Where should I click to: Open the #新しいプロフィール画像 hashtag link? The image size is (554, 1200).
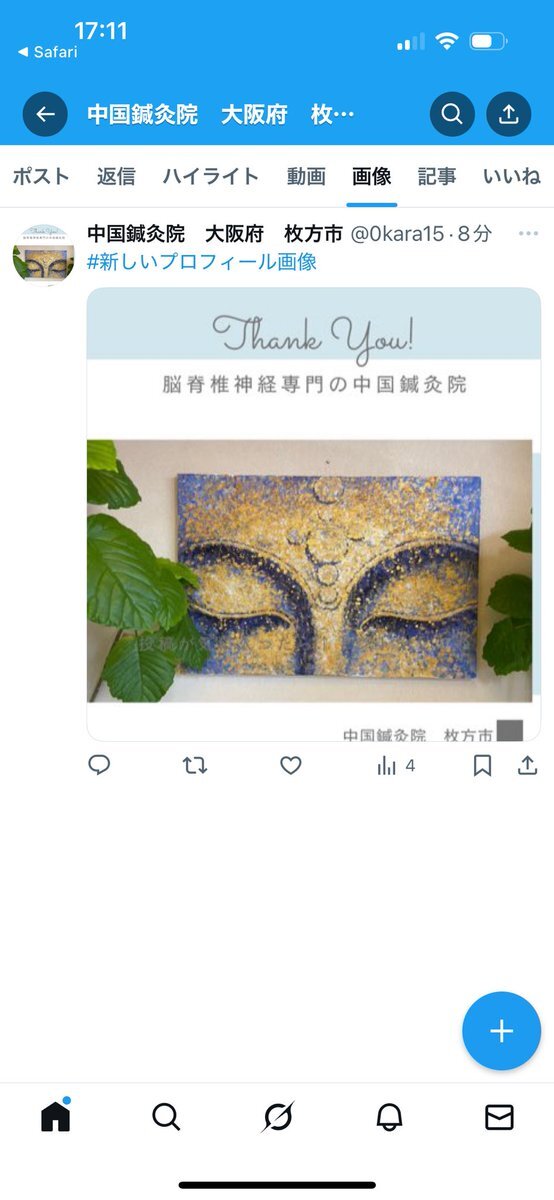click(202, 262)
